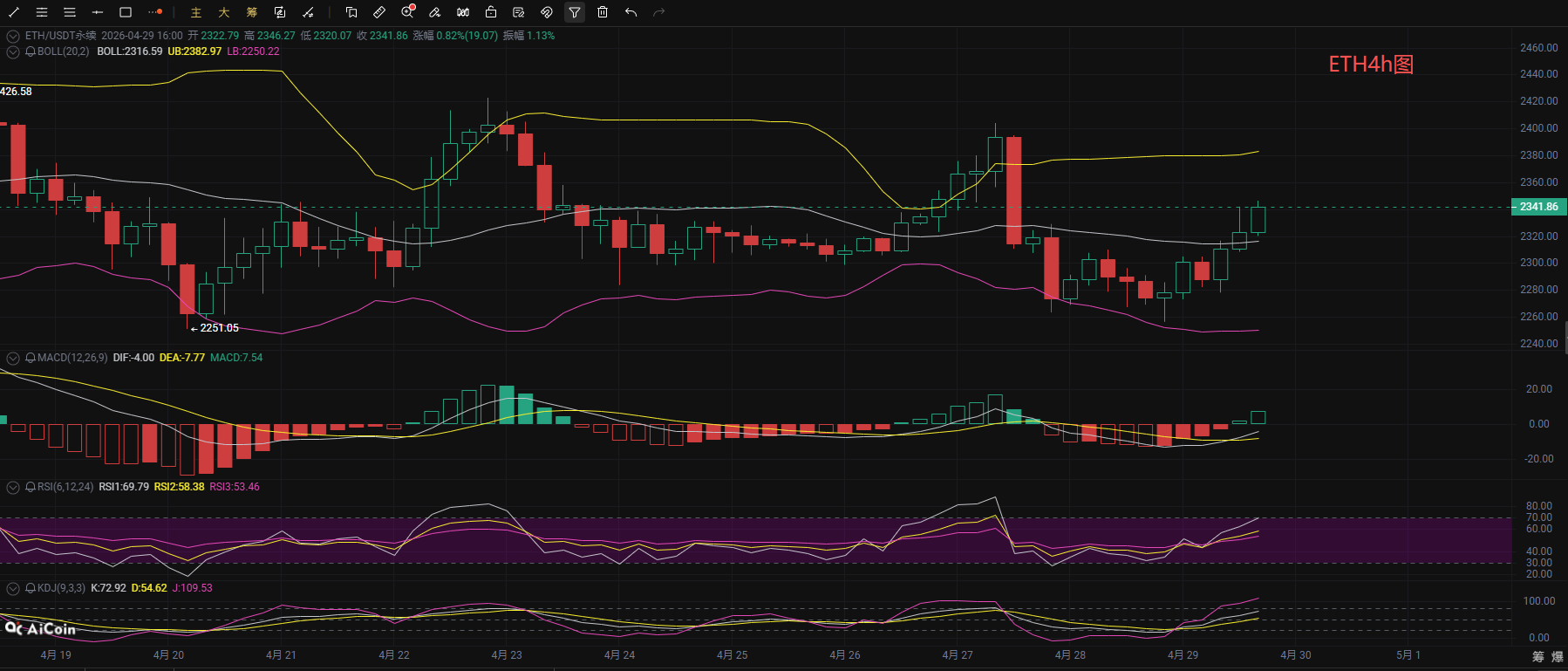This screenshot has width=1568, height=671.
Task: Lock drawings using the padlock icon
Action: pos(491,12)
